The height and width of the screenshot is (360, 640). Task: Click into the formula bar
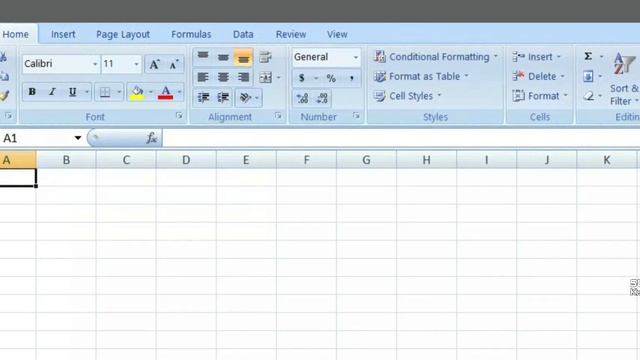pyautogui.click(x=401, y=138)
